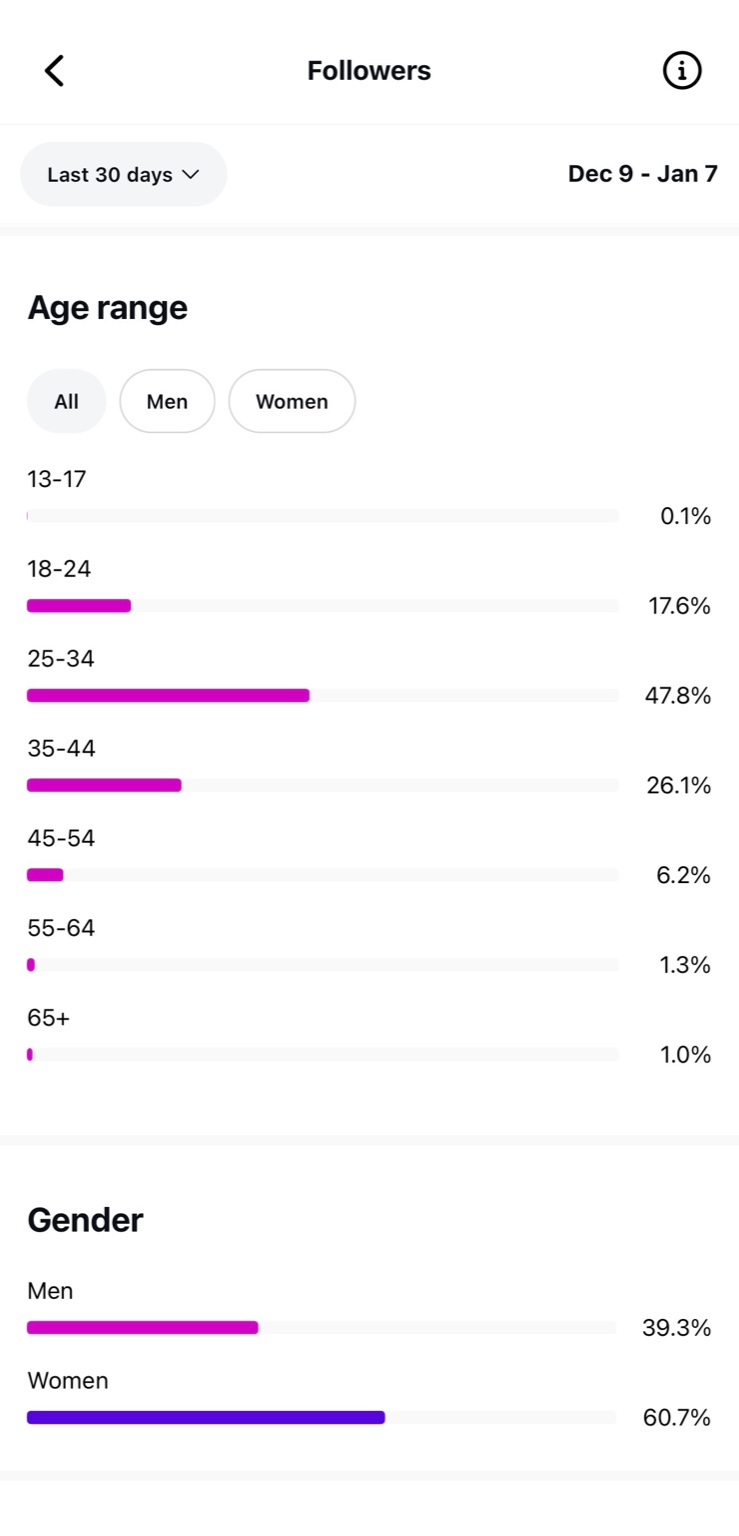Screen dimensions: 739x1536
Task: Expand the date range selector chevron
Action: click(x=192, y=174)
